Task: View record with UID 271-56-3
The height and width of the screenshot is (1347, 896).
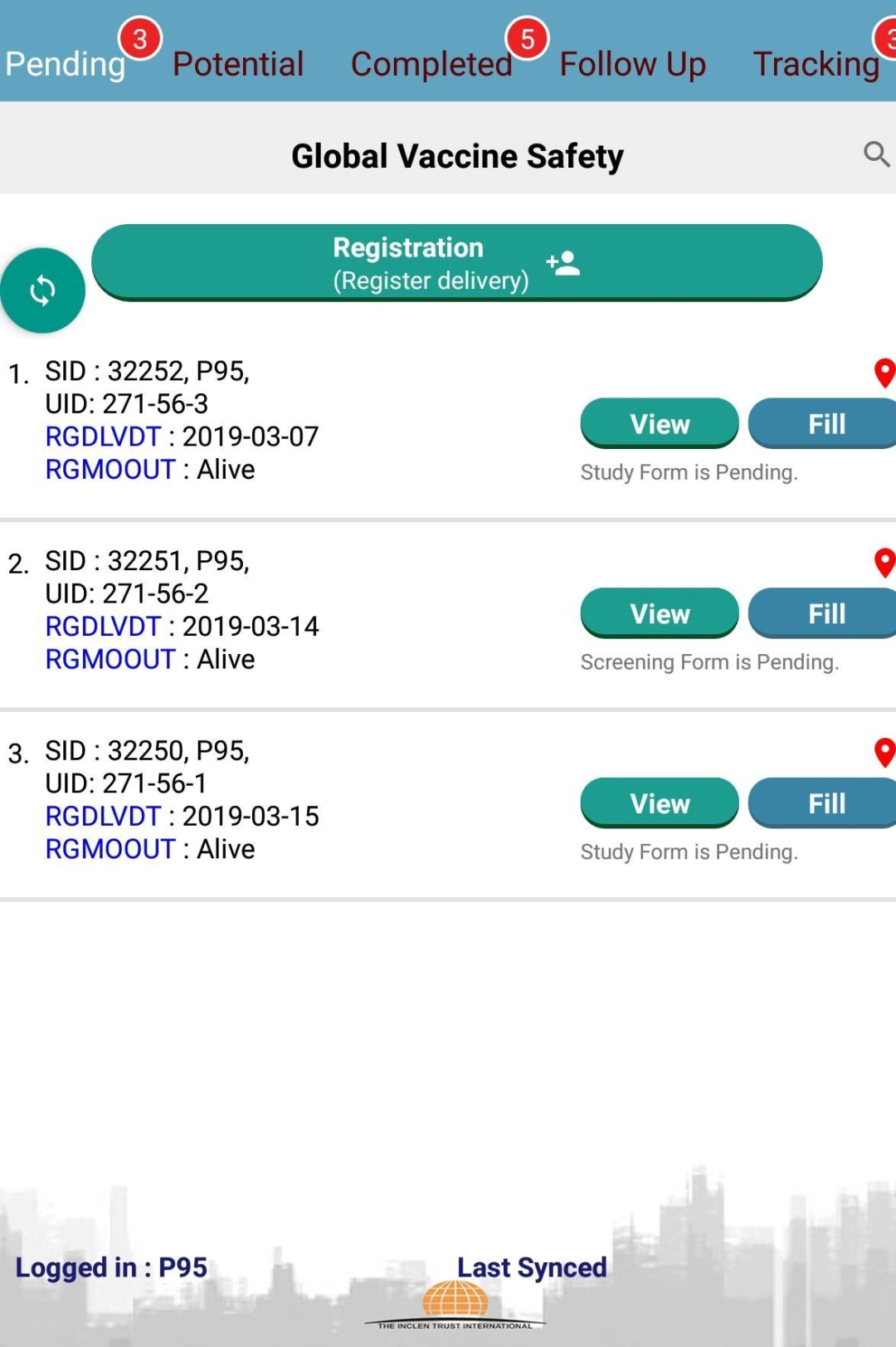Action: pos(660,423)
